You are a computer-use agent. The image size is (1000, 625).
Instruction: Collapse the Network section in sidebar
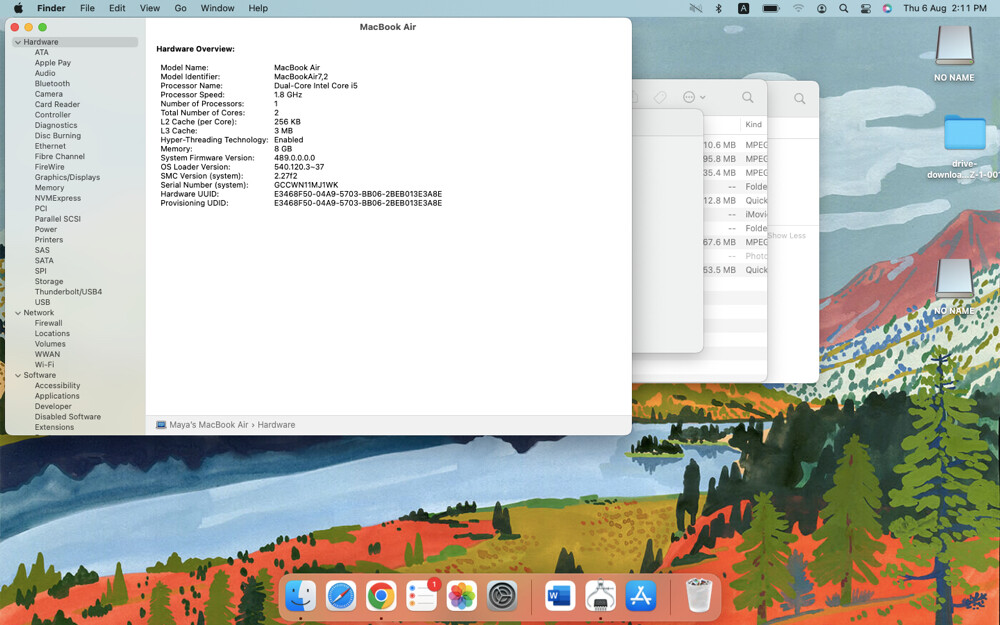(x=18, y=313)
